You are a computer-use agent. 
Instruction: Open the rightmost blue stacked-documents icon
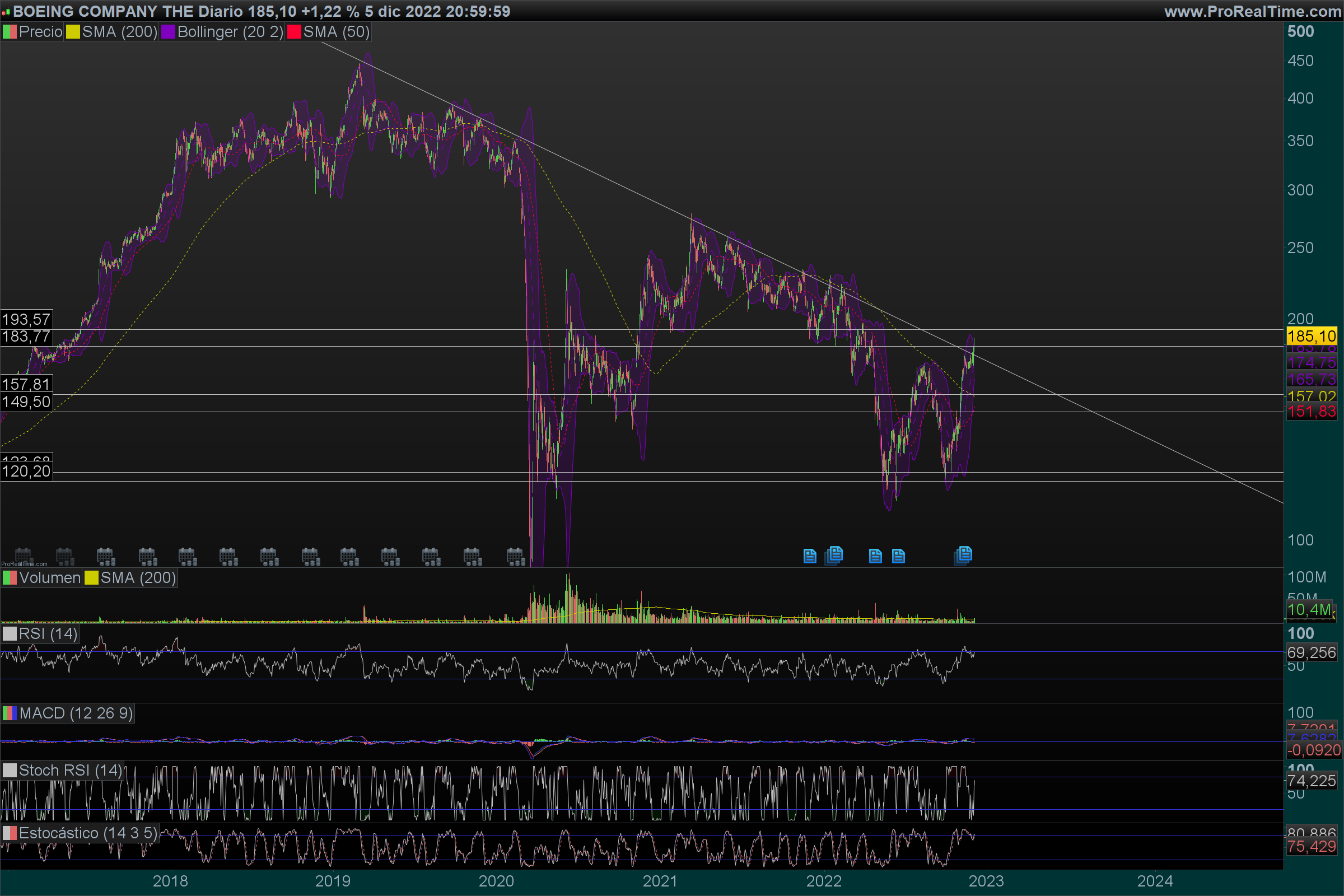click(963, 555)
